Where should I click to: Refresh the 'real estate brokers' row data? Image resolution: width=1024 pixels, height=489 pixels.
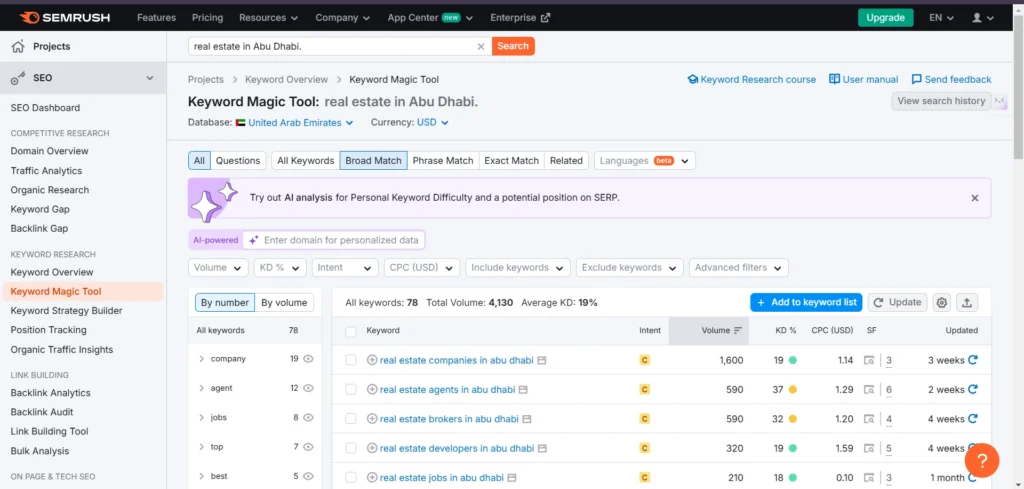tap(973, 419)
